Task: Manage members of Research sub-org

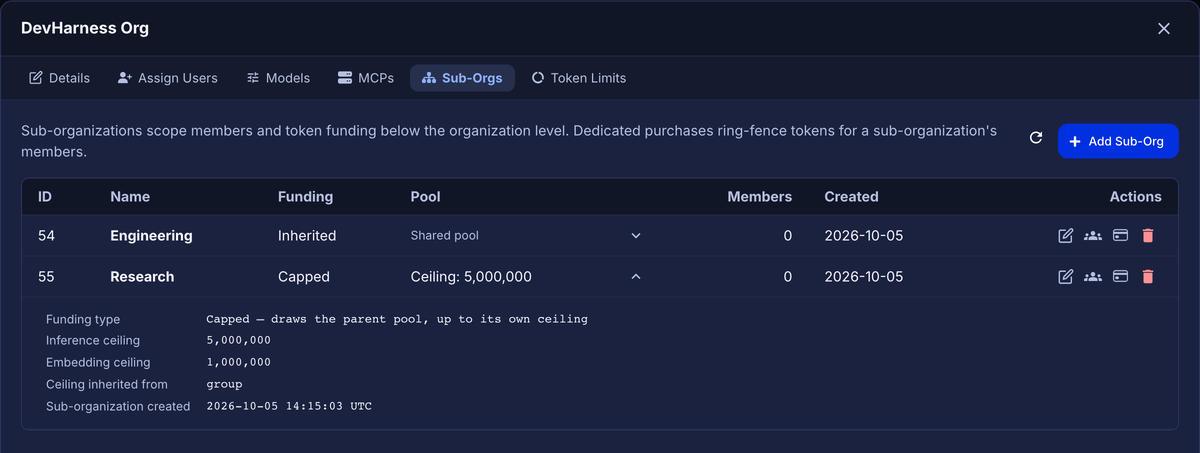Action: 1093,276
